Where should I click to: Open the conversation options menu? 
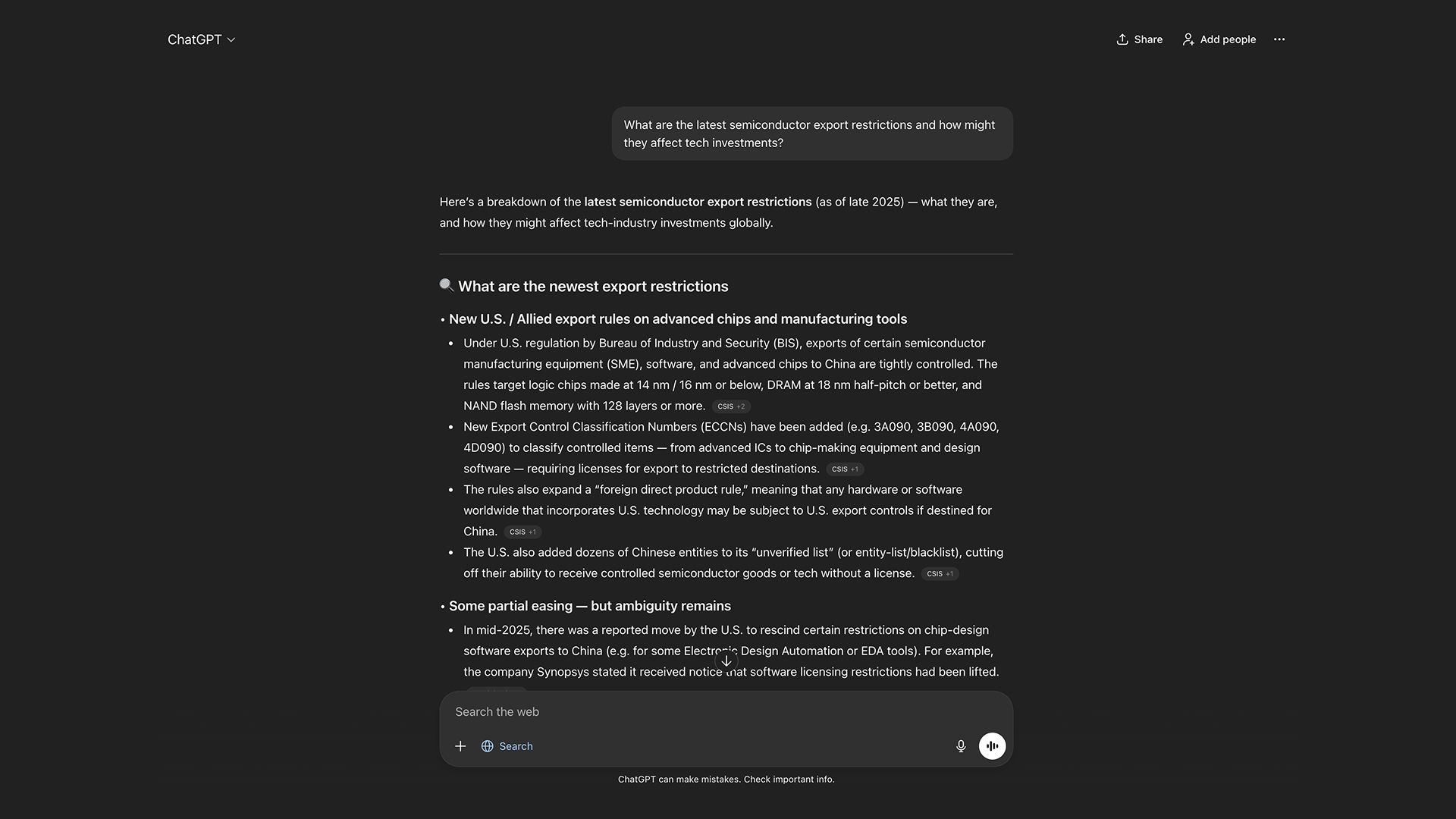(x=1279, y=39)
